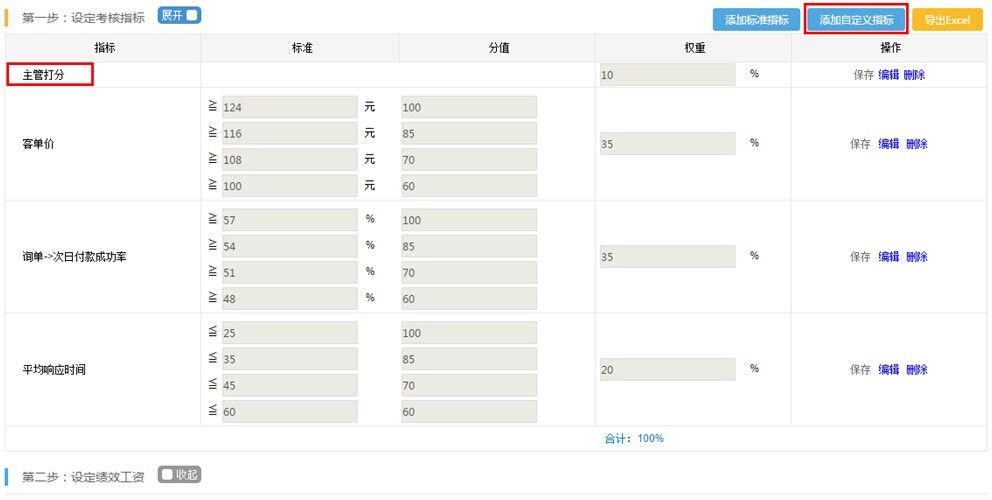992x500 pixels.
Task: Click the 标准 column header
Action: click(x=302, y=48)
